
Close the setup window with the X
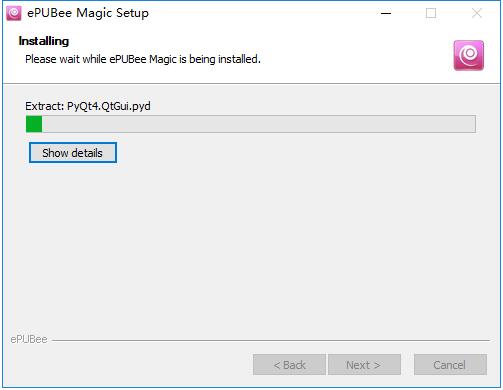[477, 13]
